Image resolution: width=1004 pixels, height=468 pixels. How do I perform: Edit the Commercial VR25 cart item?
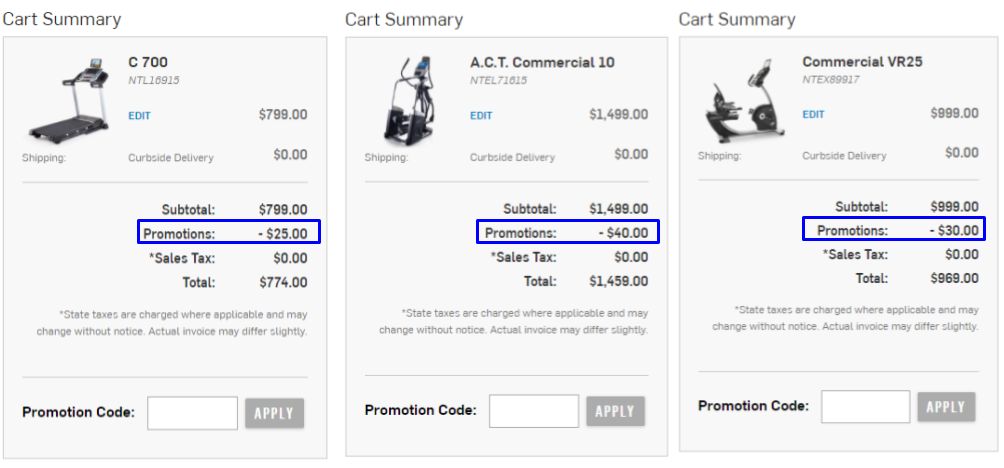pos(813,115)
